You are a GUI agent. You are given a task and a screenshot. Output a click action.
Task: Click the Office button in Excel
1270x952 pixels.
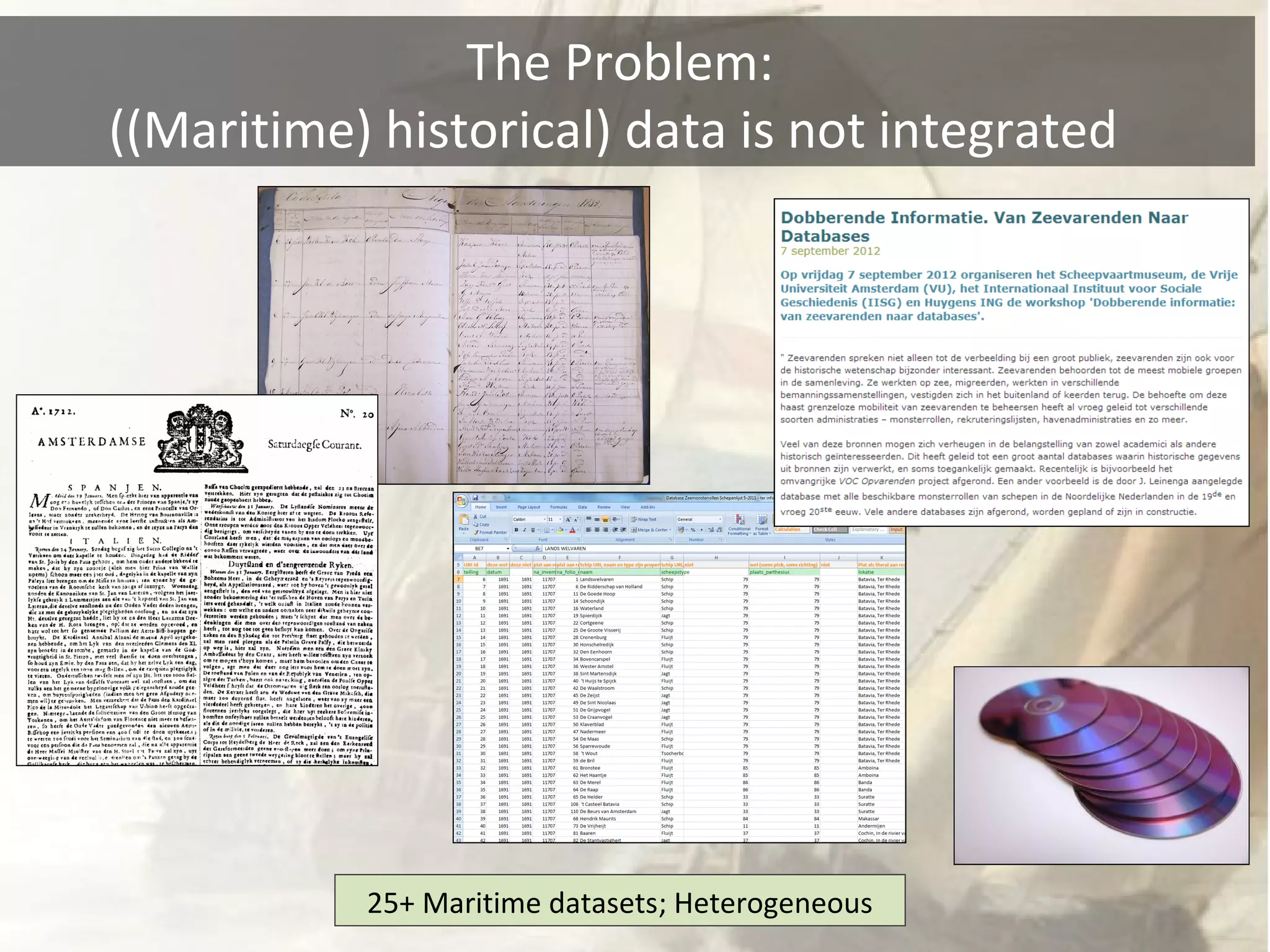click(x=461, y=501)
